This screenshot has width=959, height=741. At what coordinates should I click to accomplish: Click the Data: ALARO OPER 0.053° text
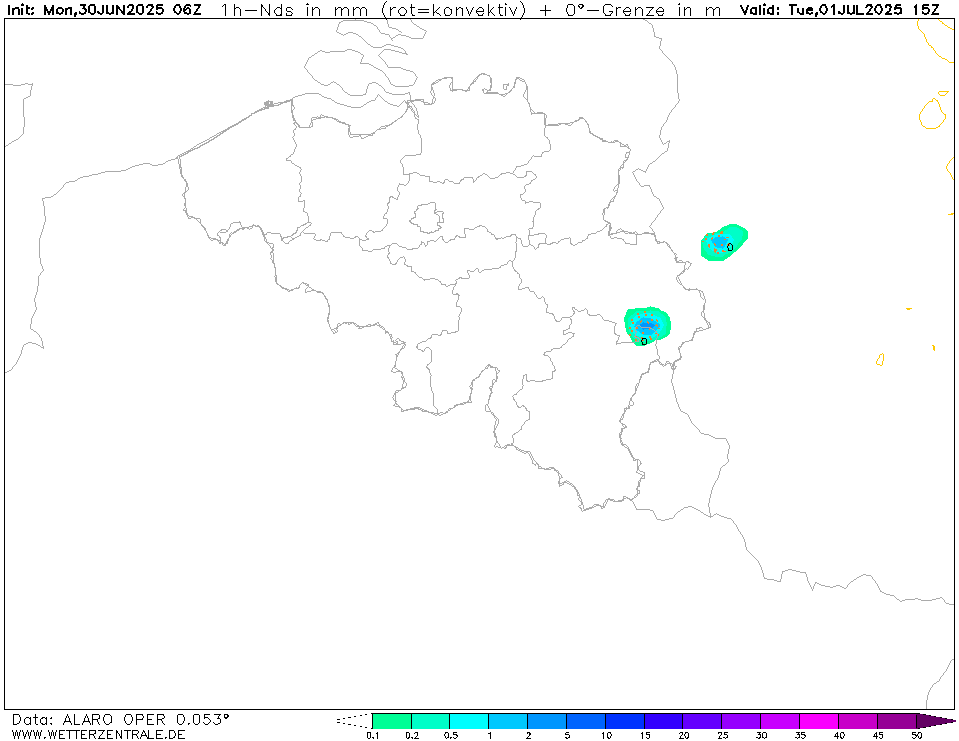point(120,720)
